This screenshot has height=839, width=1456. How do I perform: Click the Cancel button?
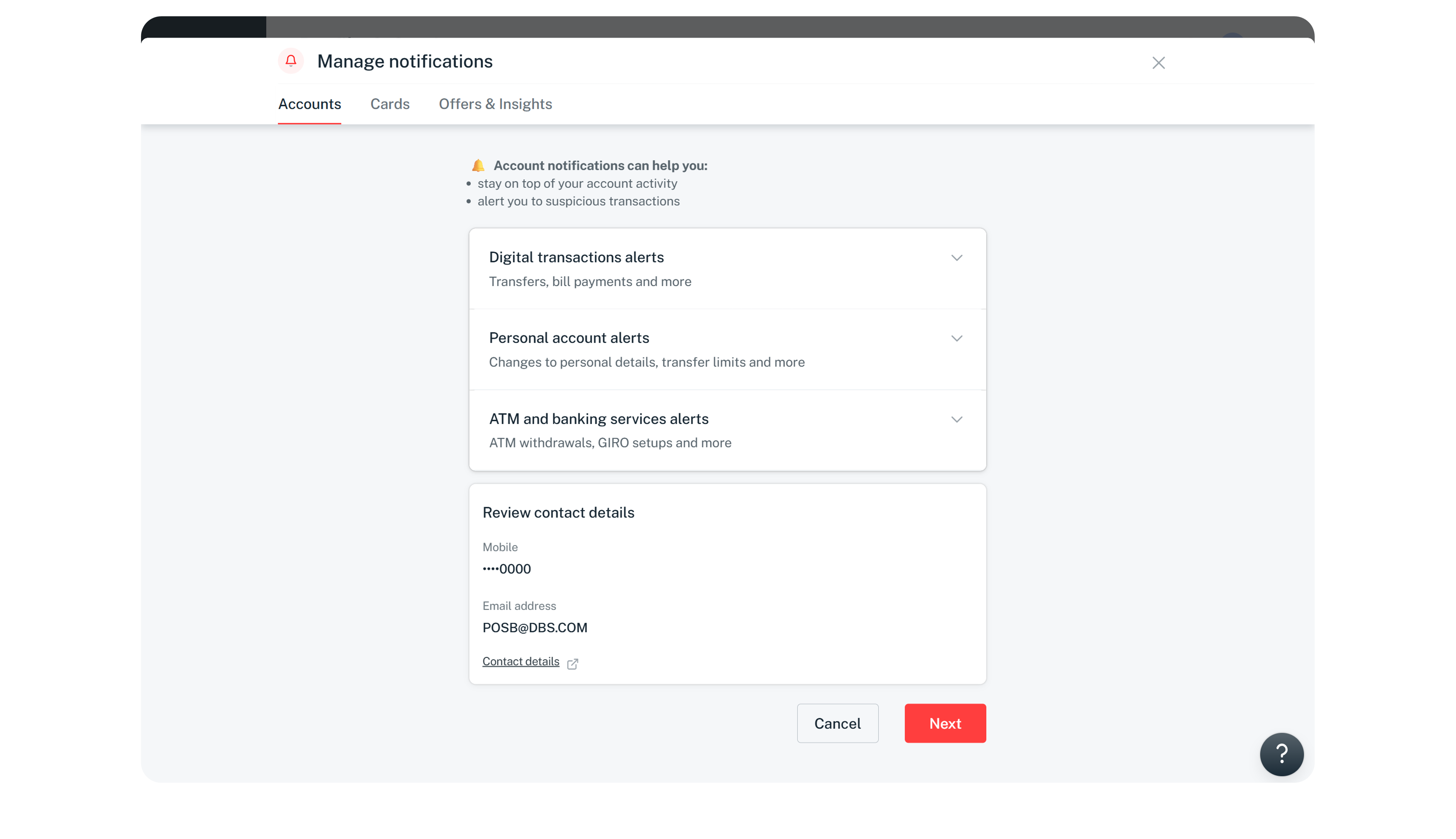(x=837, y=723)
